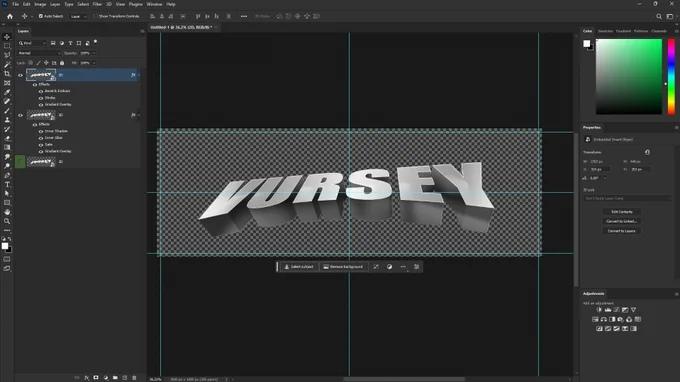Add a layer mask
680x382 pixels.
point(96,378)
